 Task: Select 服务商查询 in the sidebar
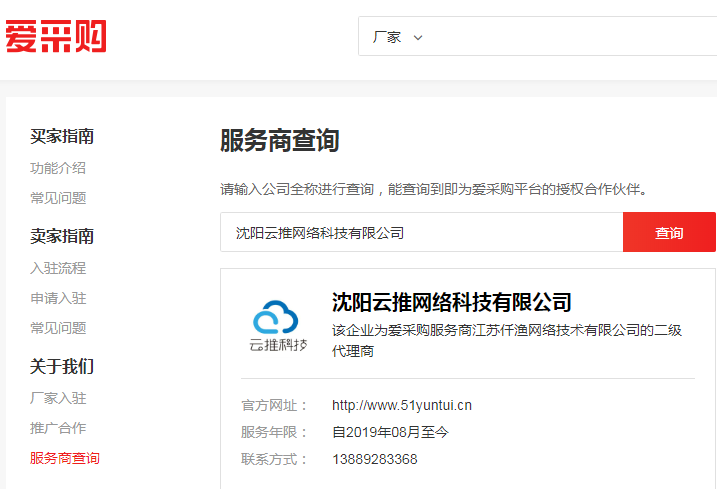click(65, 458)
